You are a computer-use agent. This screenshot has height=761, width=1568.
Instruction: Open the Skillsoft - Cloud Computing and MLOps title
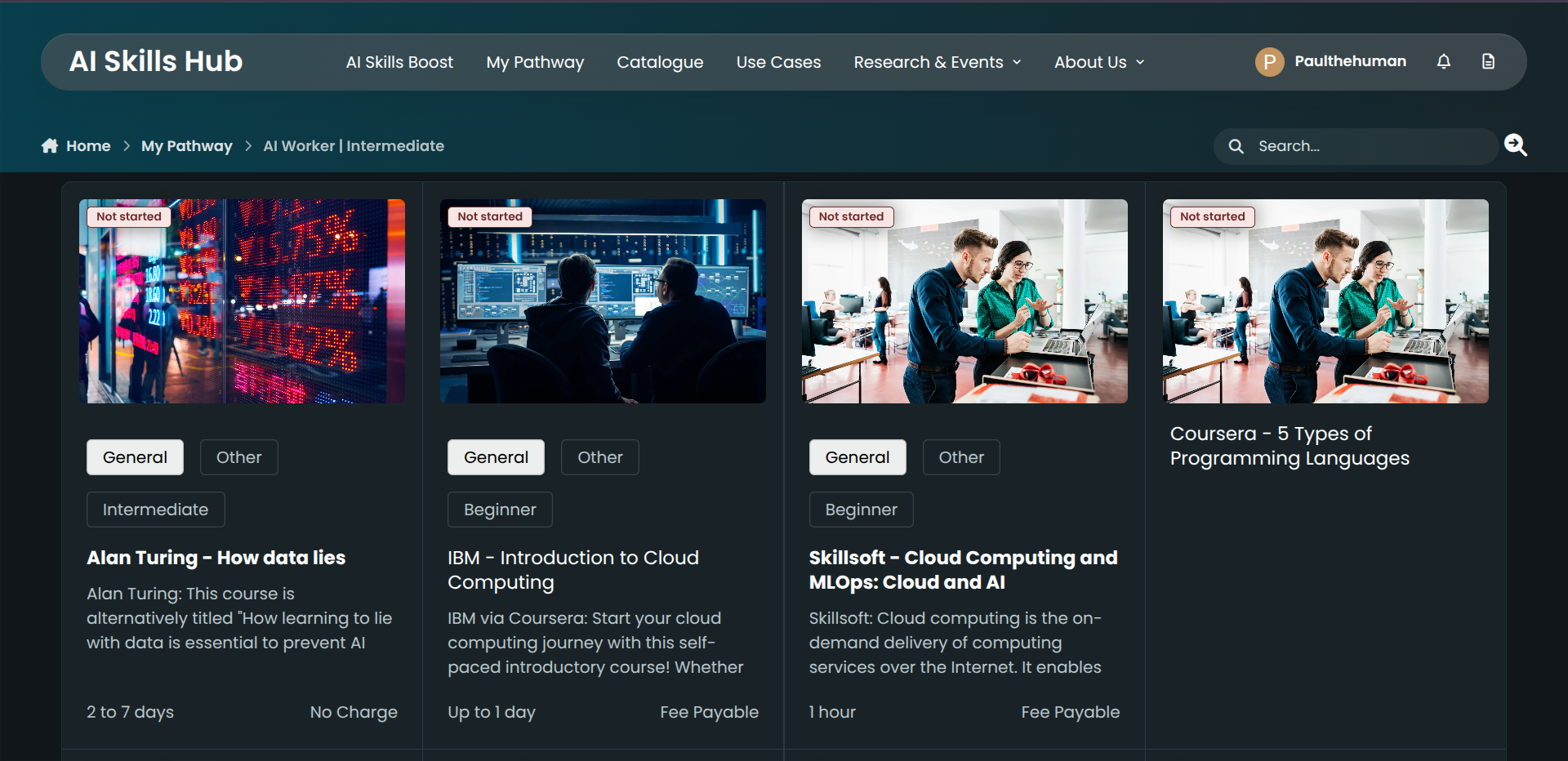(964, 570)
